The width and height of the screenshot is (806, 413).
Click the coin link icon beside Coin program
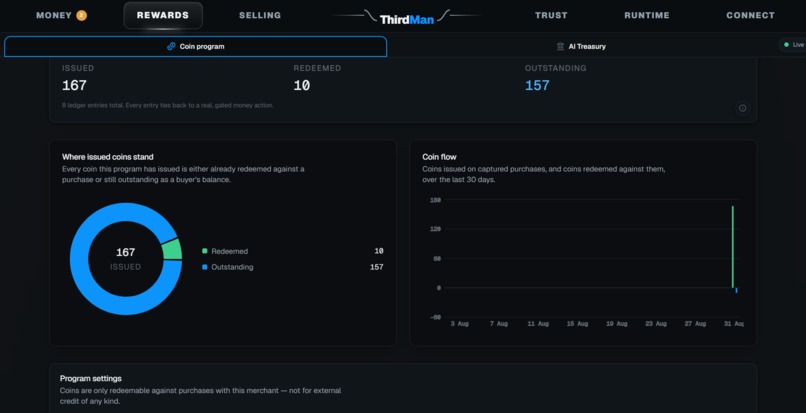[171, 46]
